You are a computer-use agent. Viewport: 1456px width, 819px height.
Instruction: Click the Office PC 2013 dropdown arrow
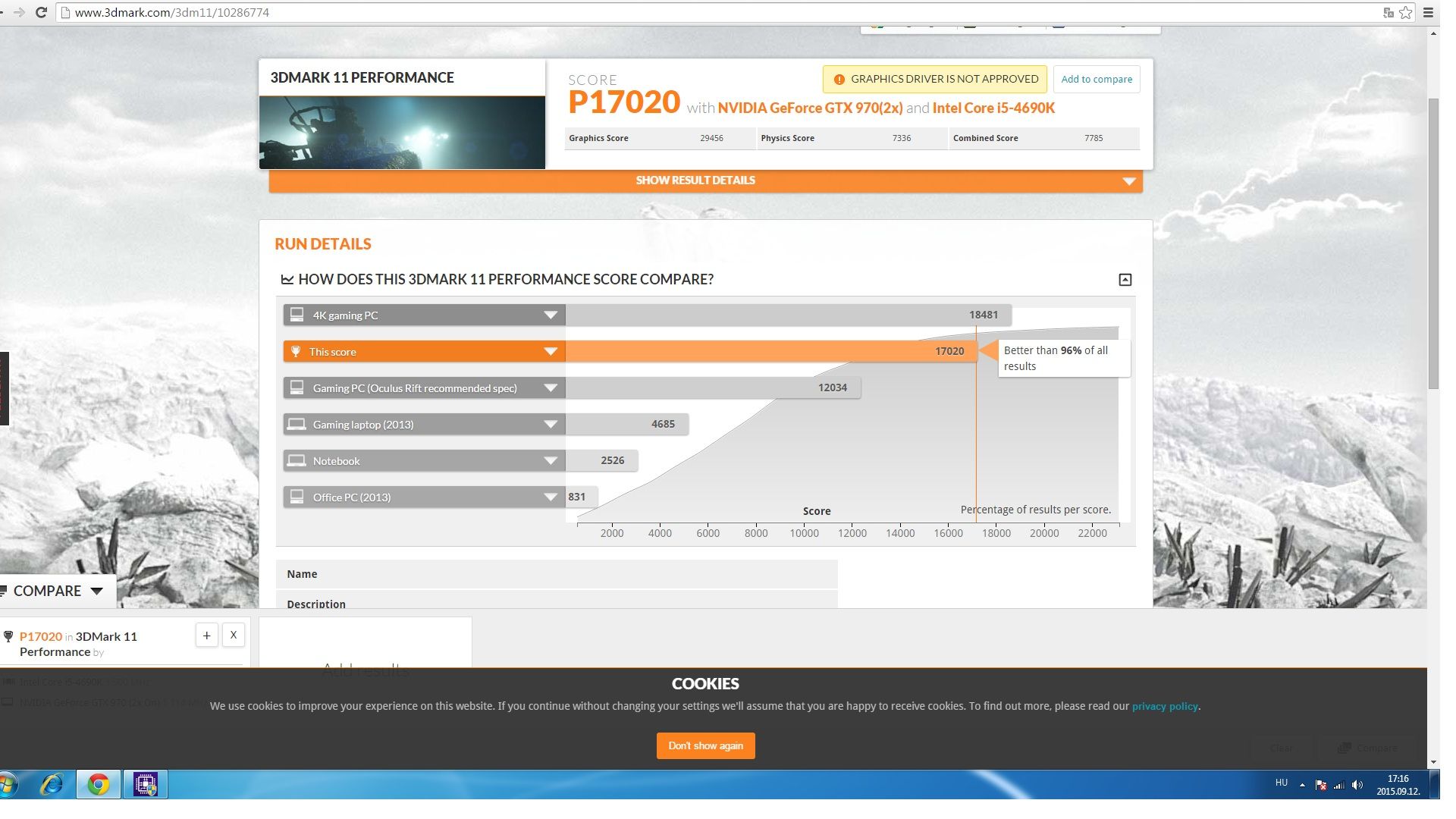coord(550,497)
